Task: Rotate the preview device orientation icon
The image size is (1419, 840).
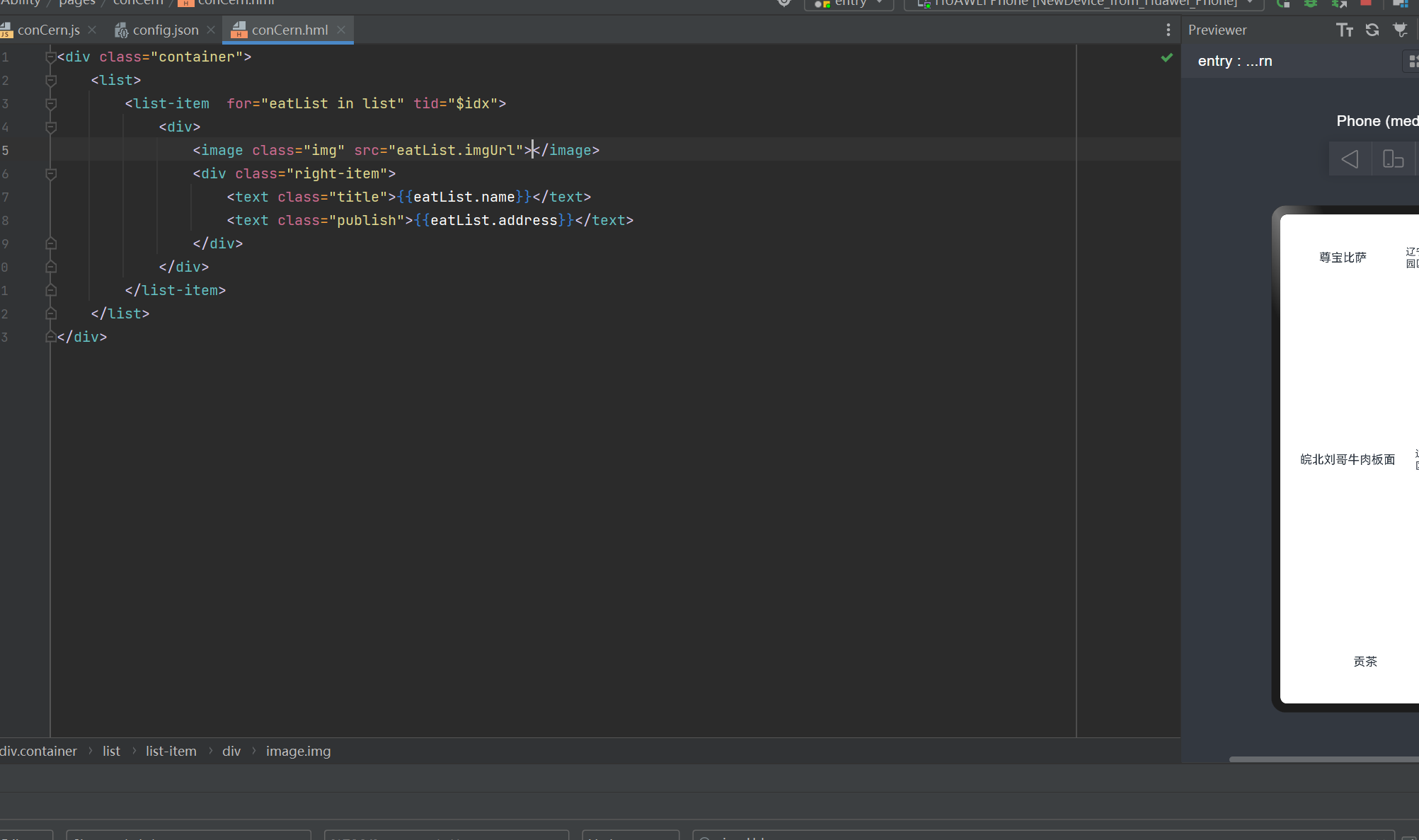Action: 1393,159
